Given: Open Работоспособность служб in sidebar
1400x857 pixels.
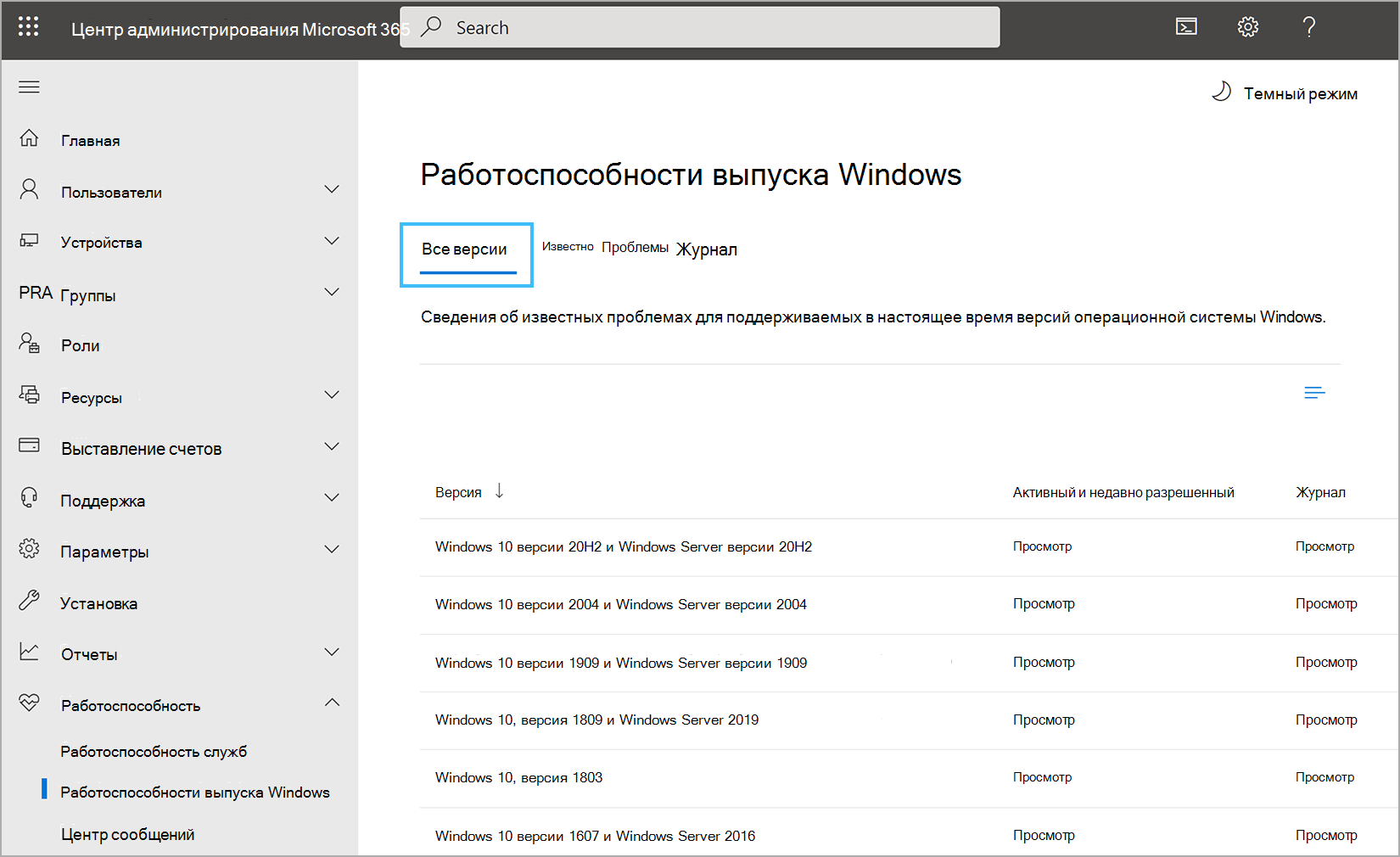Looking at the screenshot, I should coord(154,752).
